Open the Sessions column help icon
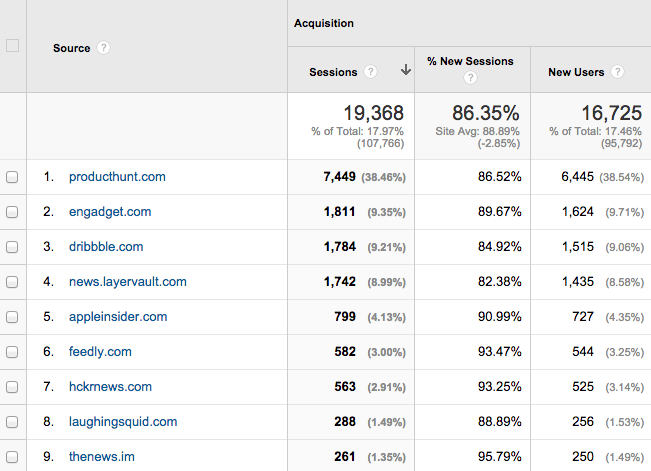Screen dimensions: 651x471 (370, 72)
